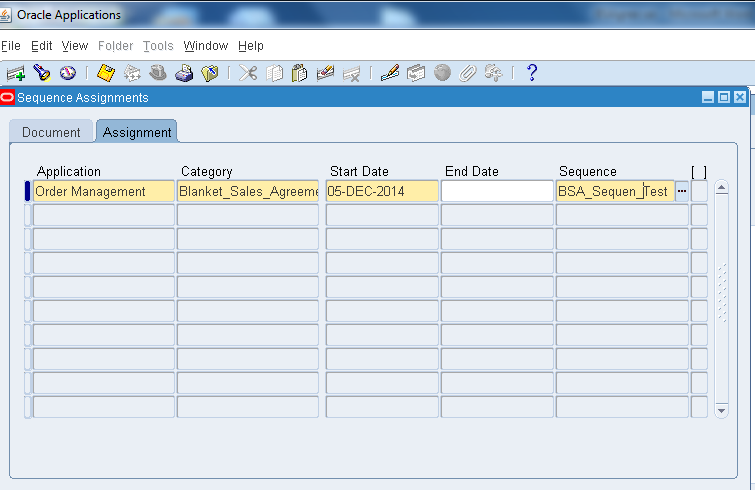Viewport: 755px width, 490px height.
Task: Close the Sequence Assignments window
Action: tap(740, 98)
